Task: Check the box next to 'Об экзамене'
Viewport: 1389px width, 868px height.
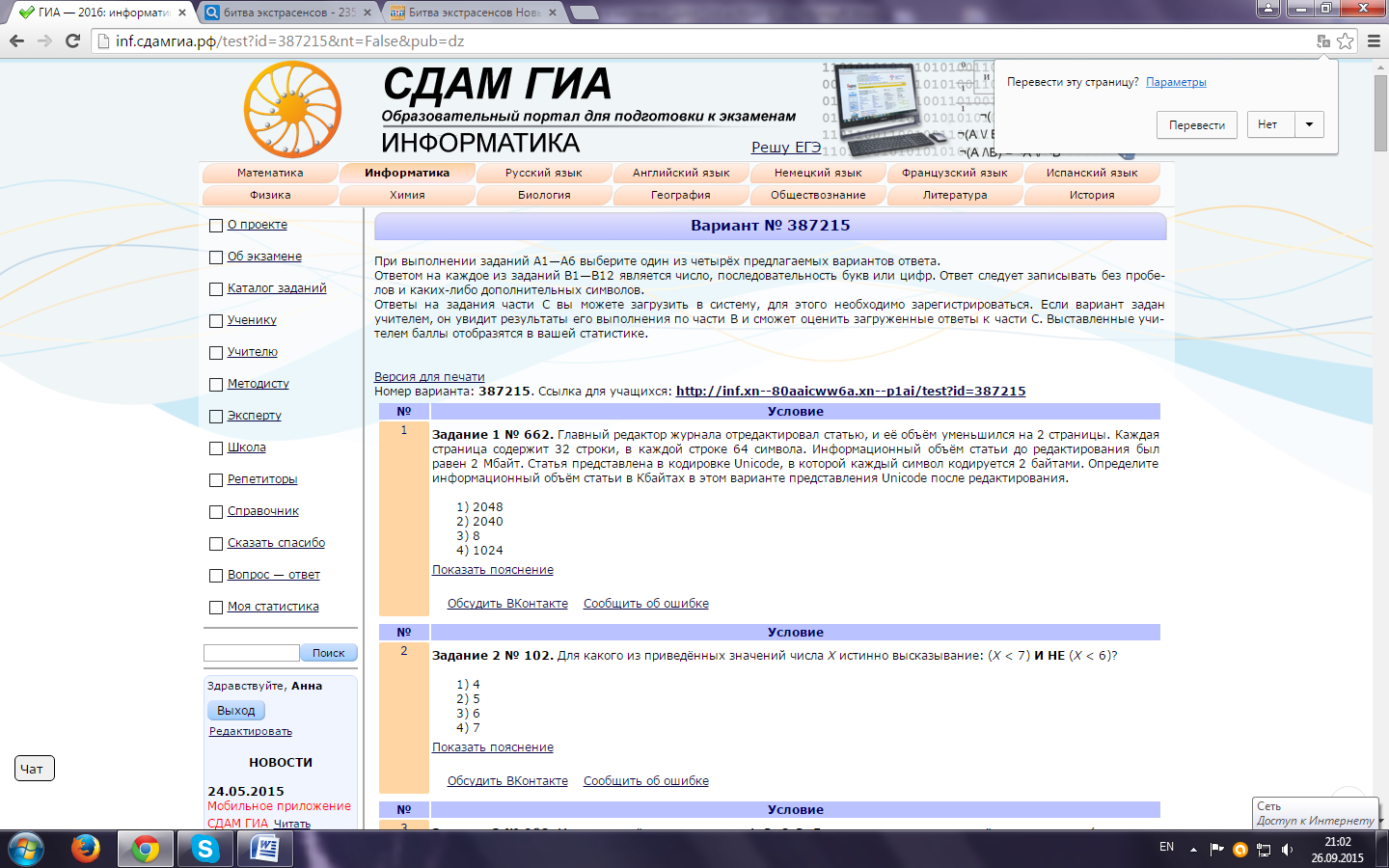Action: (216, 258)
